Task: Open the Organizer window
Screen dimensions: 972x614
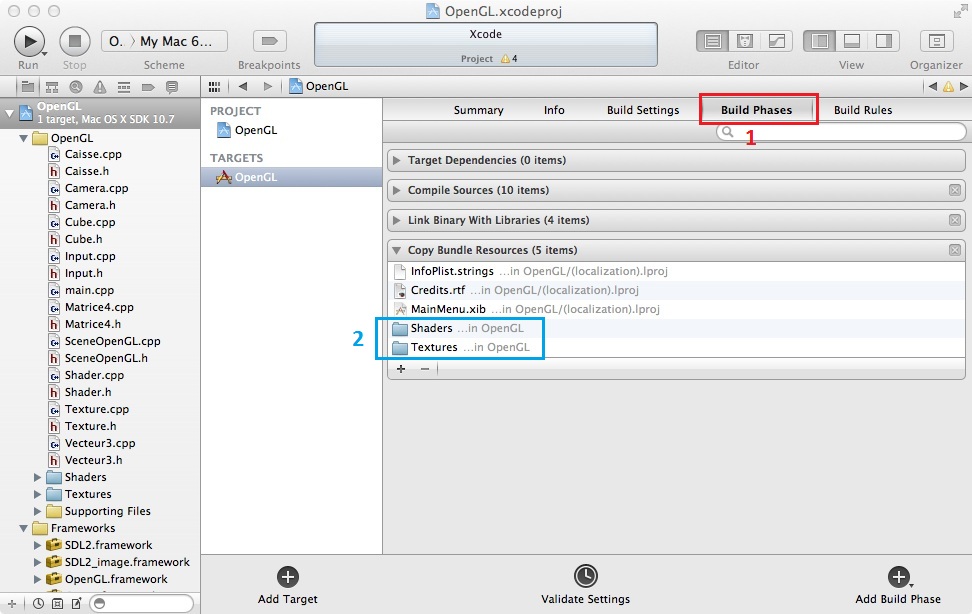Action: 936,42
